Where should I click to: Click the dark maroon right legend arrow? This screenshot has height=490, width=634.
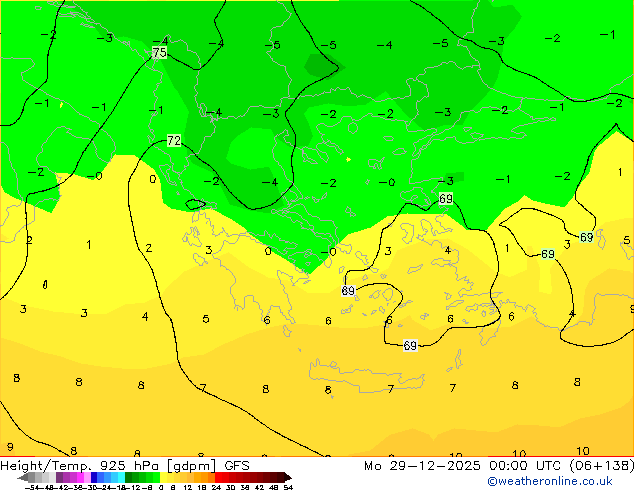288,477
